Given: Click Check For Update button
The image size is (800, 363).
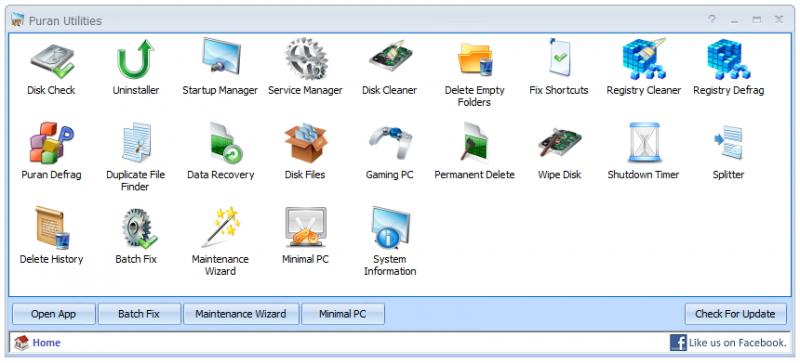Looking at the screenshot, I should (735, 314).
